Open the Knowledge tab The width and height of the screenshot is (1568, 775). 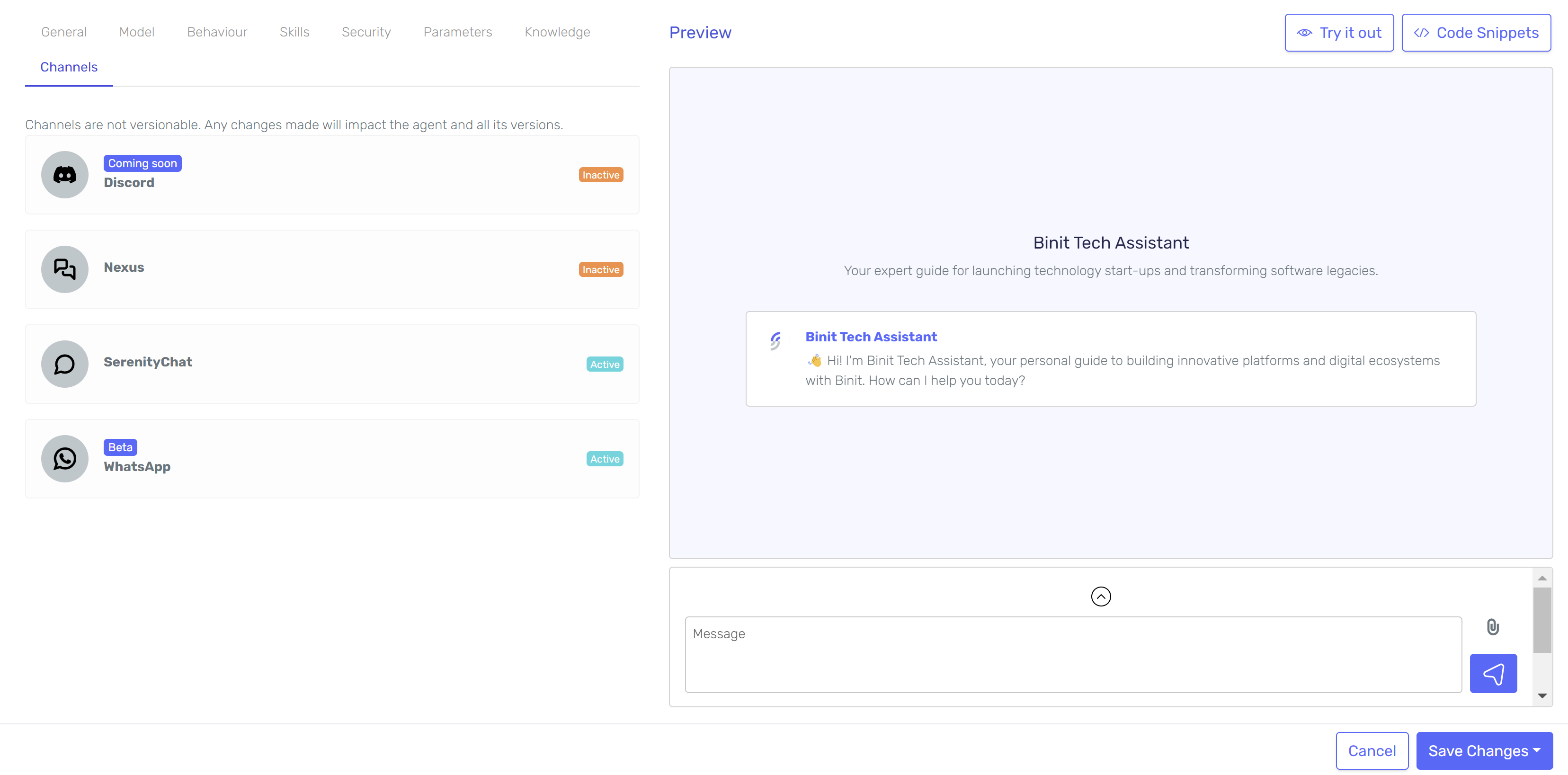(x=557, y=32)
